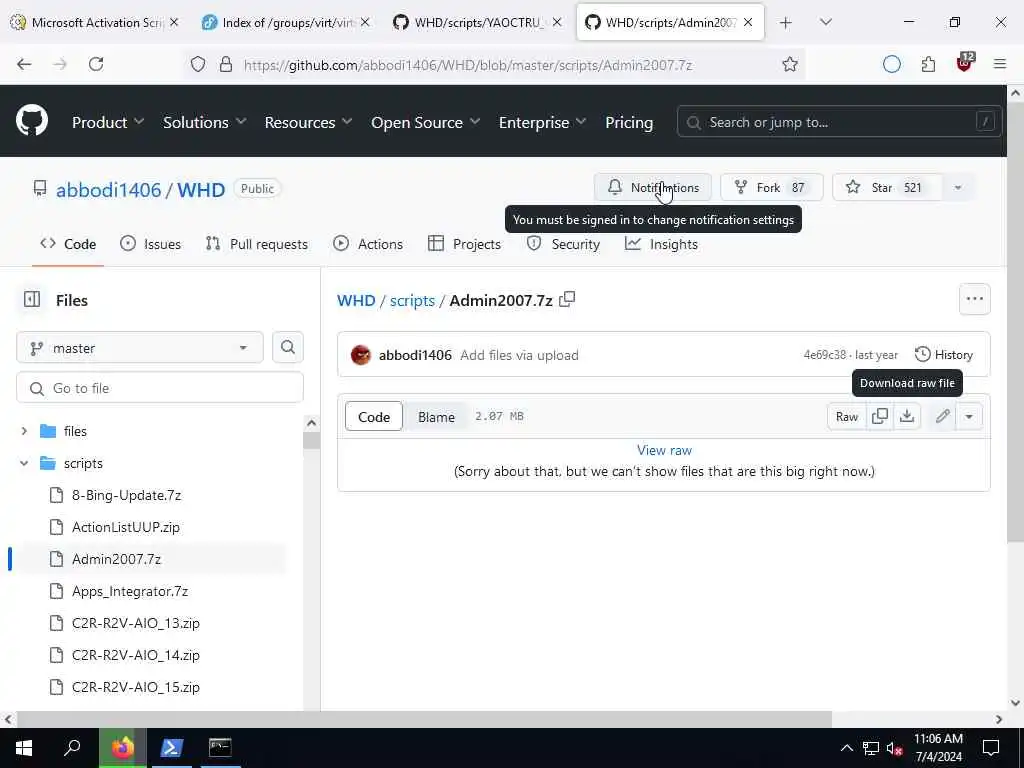
Task: Click the Raw button
Action: (846, 416)
